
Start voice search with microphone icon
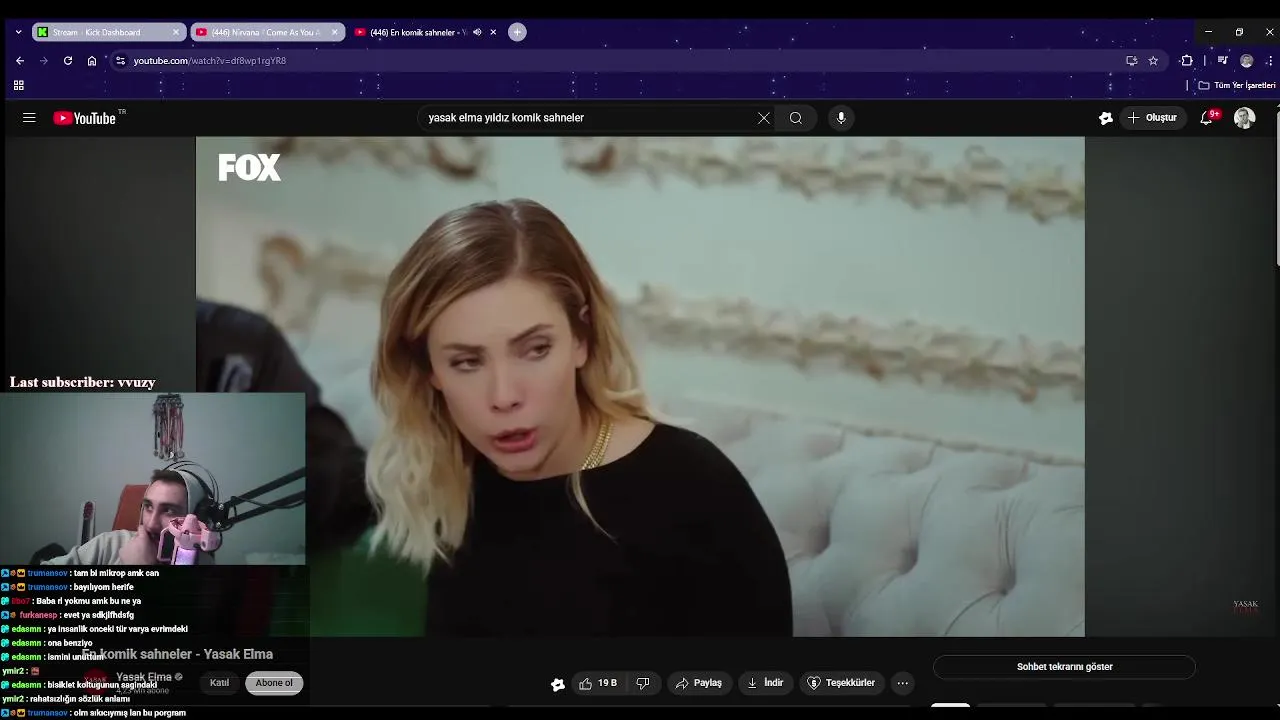[841, 118]
